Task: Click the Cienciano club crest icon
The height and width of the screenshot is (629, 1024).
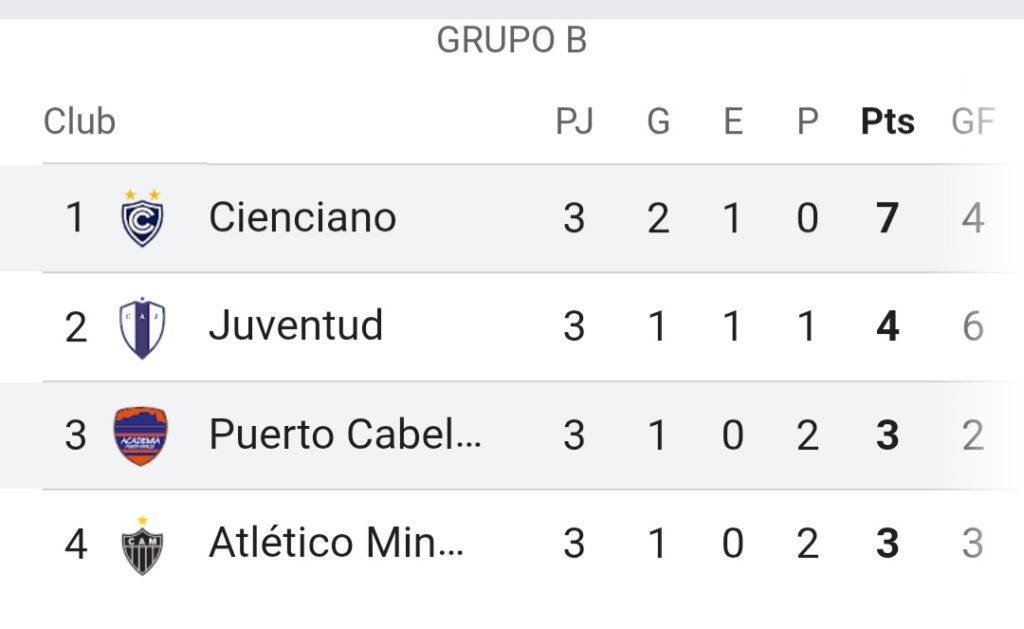Action: (142, 218)
